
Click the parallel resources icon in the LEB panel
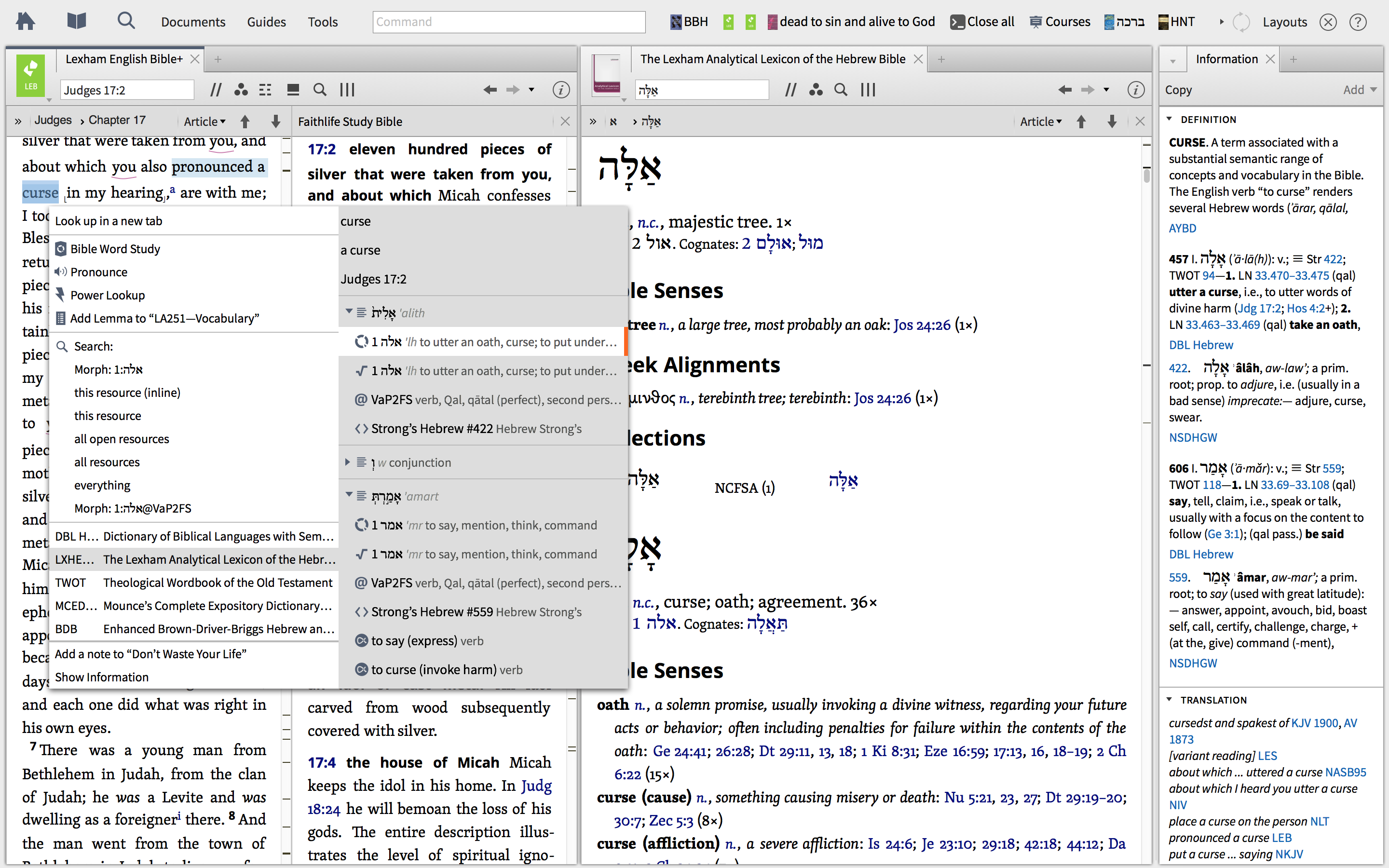215,90
